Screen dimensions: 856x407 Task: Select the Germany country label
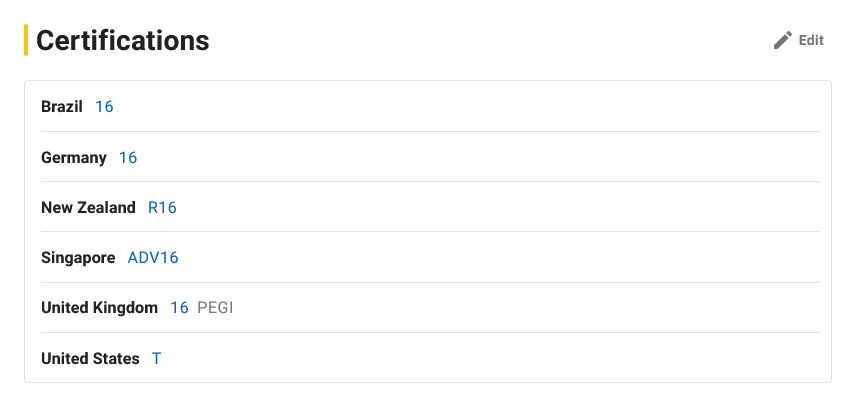click(x=74, y=157)
